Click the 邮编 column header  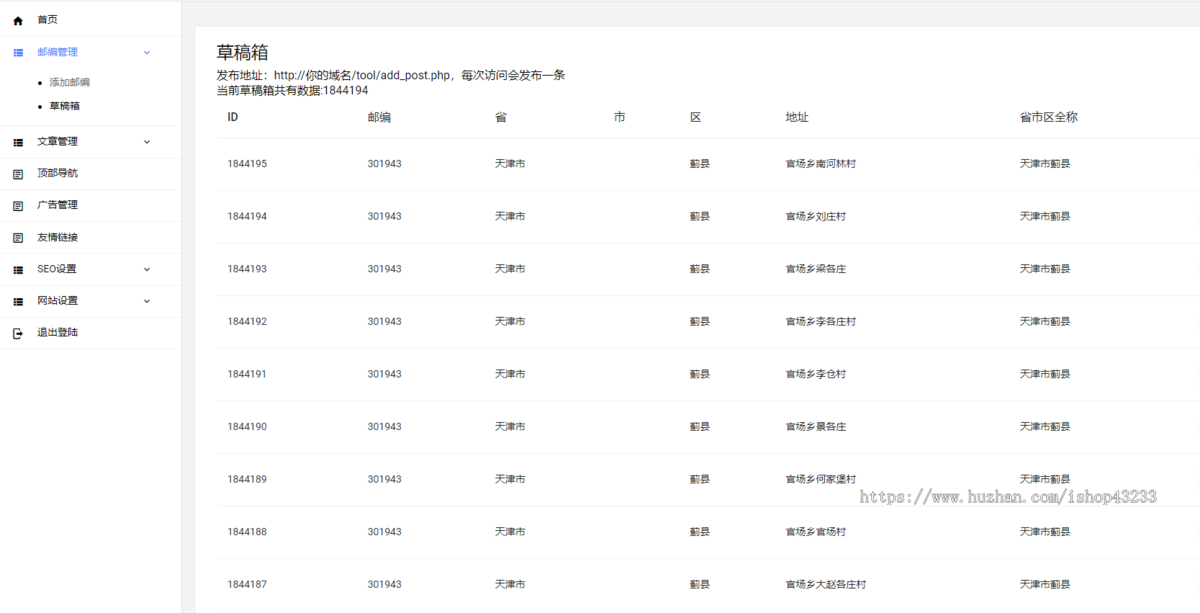point(379,117)
